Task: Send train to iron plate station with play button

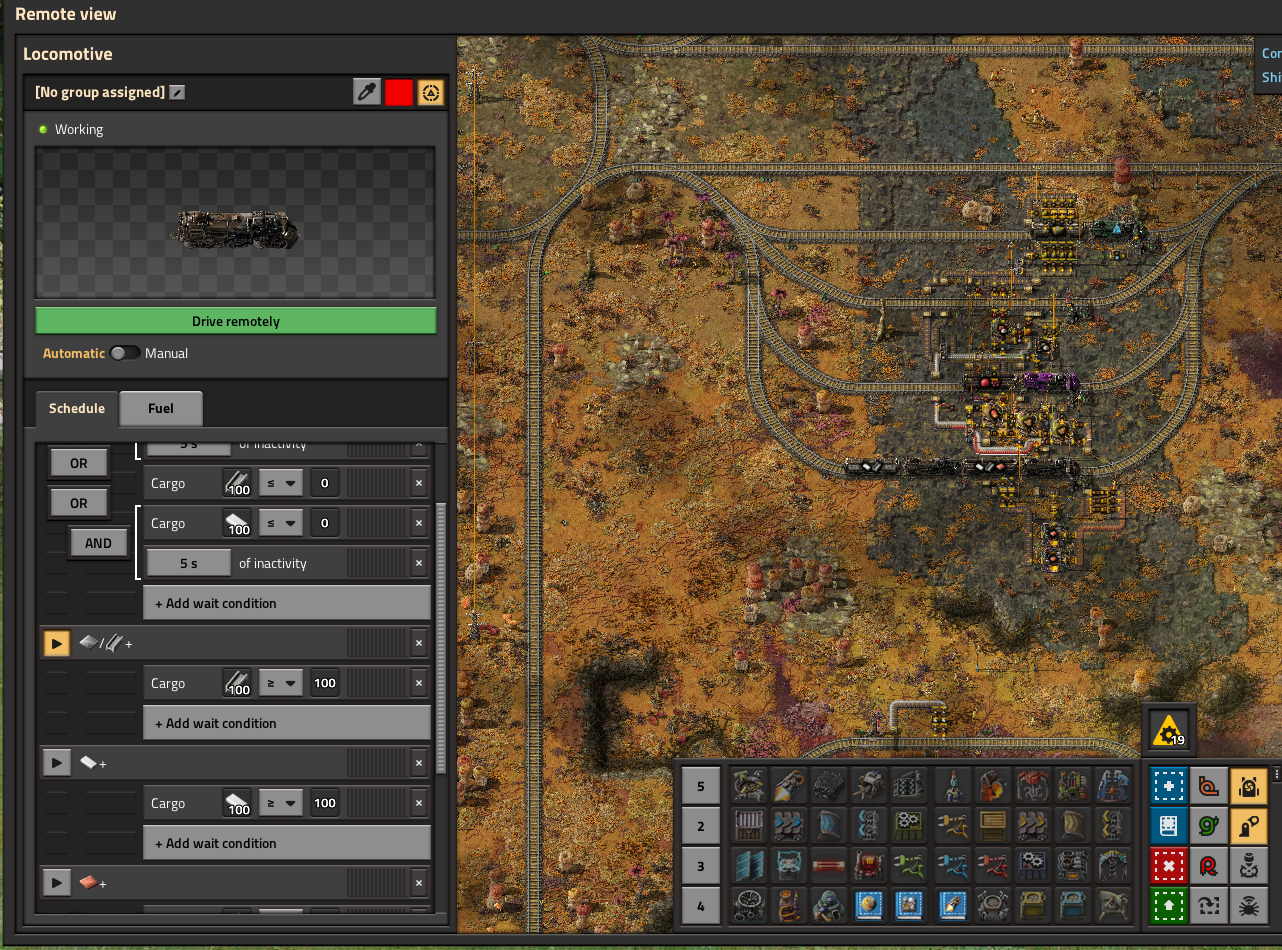Action: pos(57,763)
